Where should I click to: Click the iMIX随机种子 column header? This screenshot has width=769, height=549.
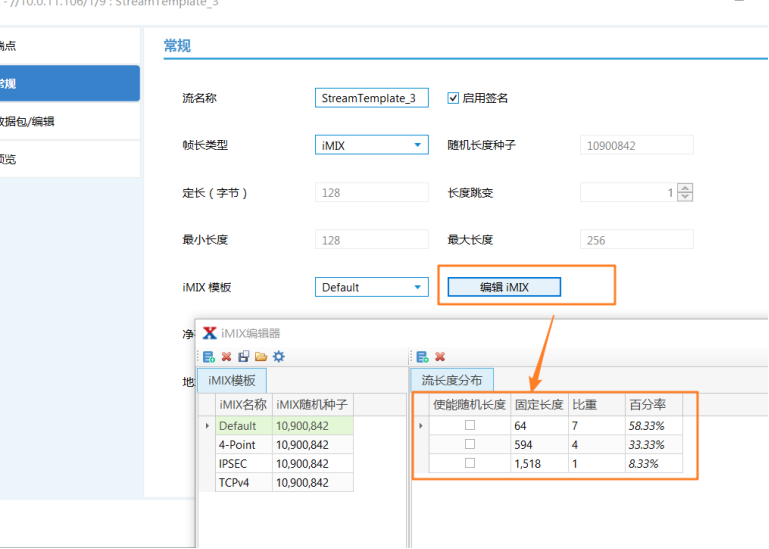click(312, 405)
